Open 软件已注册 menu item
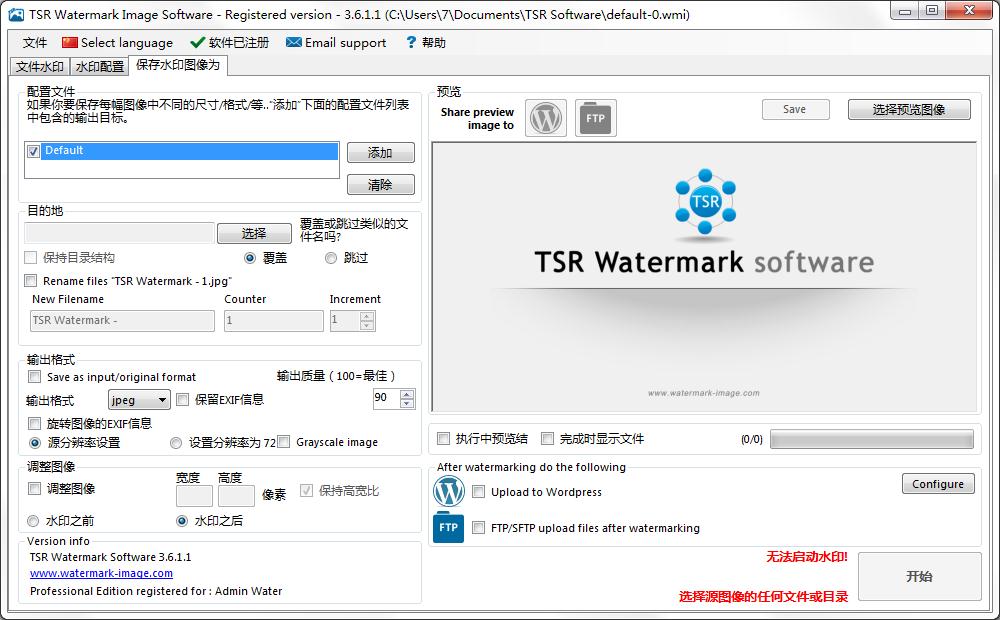Image resolution: width=1000 pixels, height=620 pixels. 230,43
